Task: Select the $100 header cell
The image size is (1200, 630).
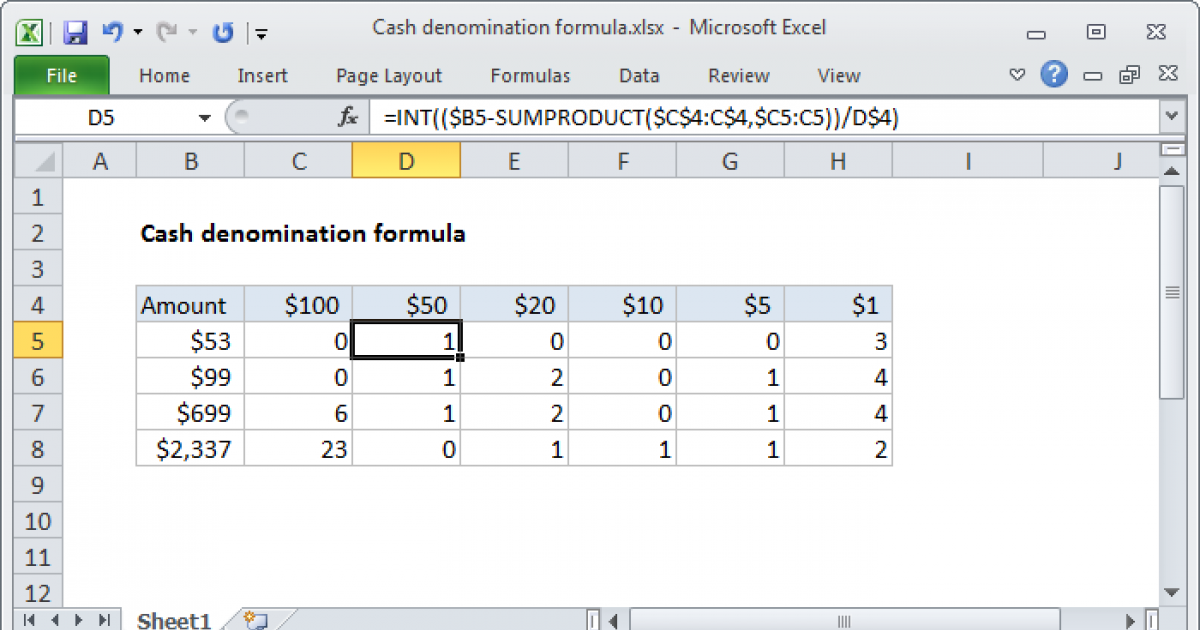Action: (298, 305)
